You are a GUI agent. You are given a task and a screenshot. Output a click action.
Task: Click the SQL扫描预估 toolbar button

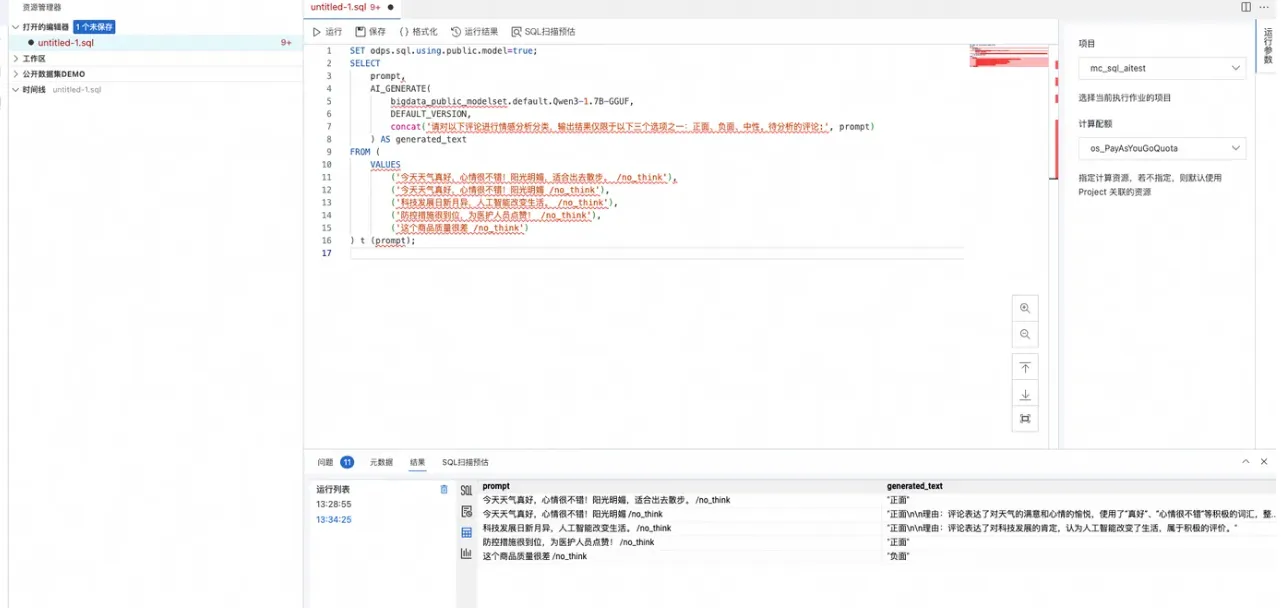[543, 32]
